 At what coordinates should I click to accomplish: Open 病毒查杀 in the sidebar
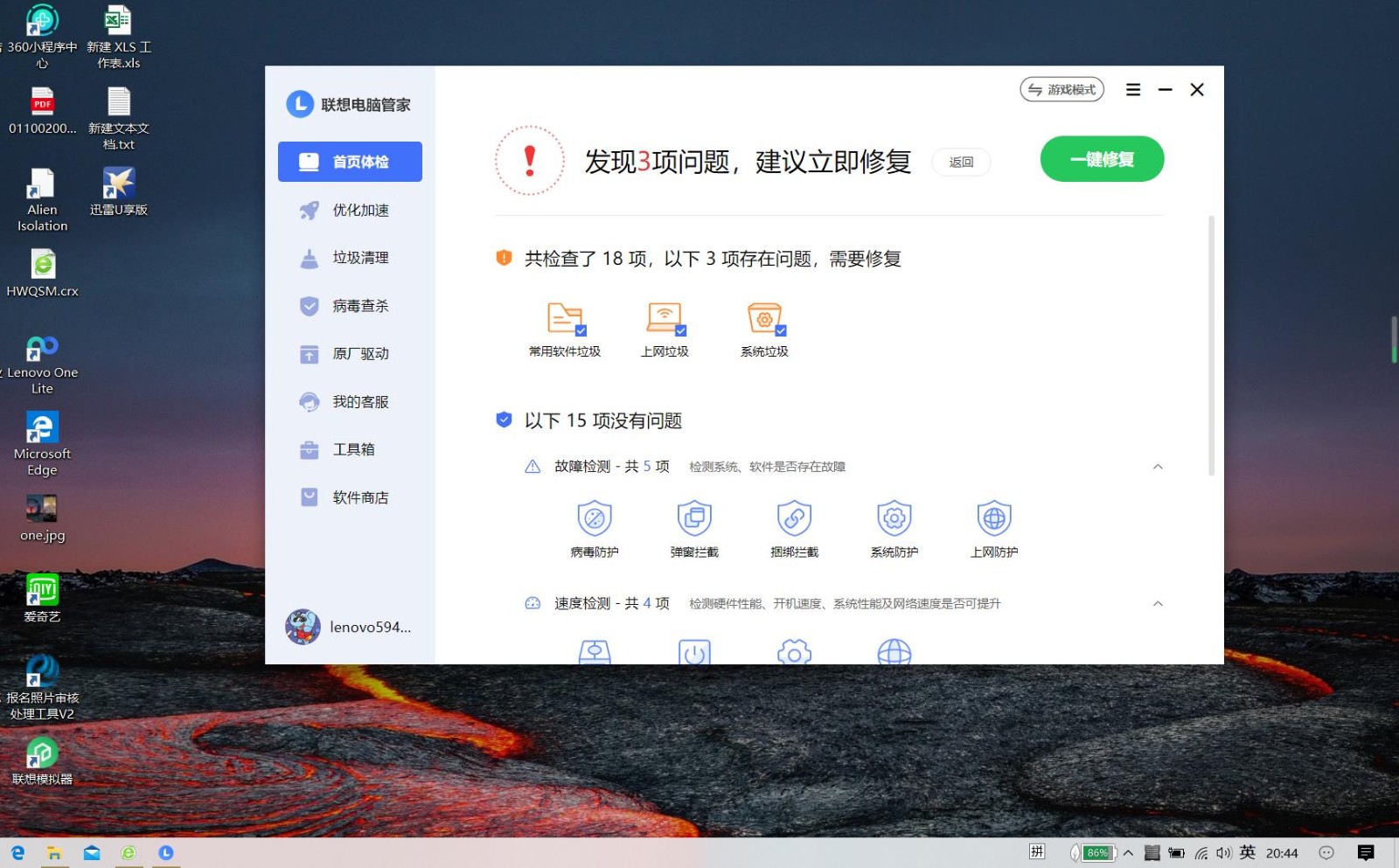(x=350, y=306)
